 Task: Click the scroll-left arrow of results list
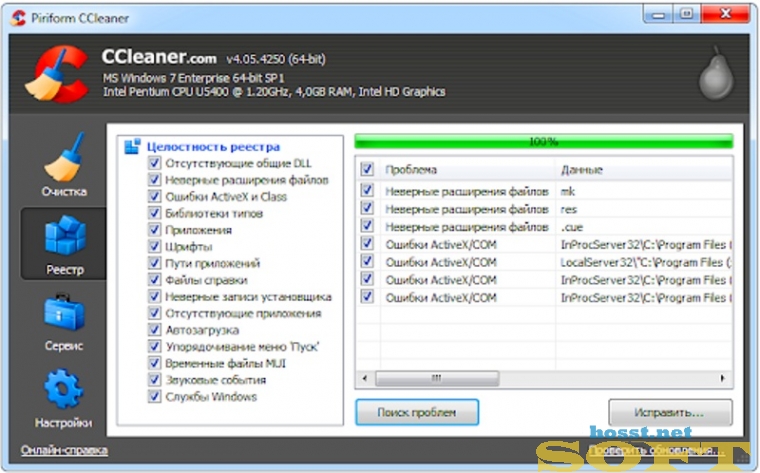(364, 378)
